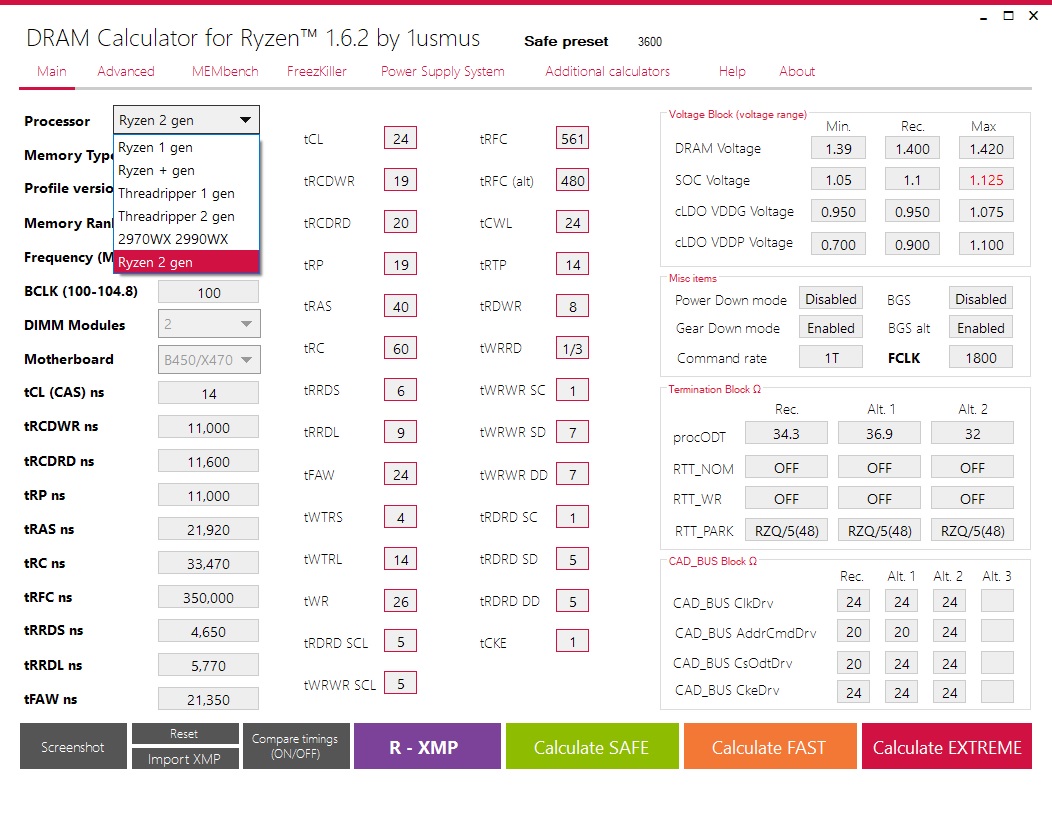Click procODT Rec. value 34.3

[786, 433]
